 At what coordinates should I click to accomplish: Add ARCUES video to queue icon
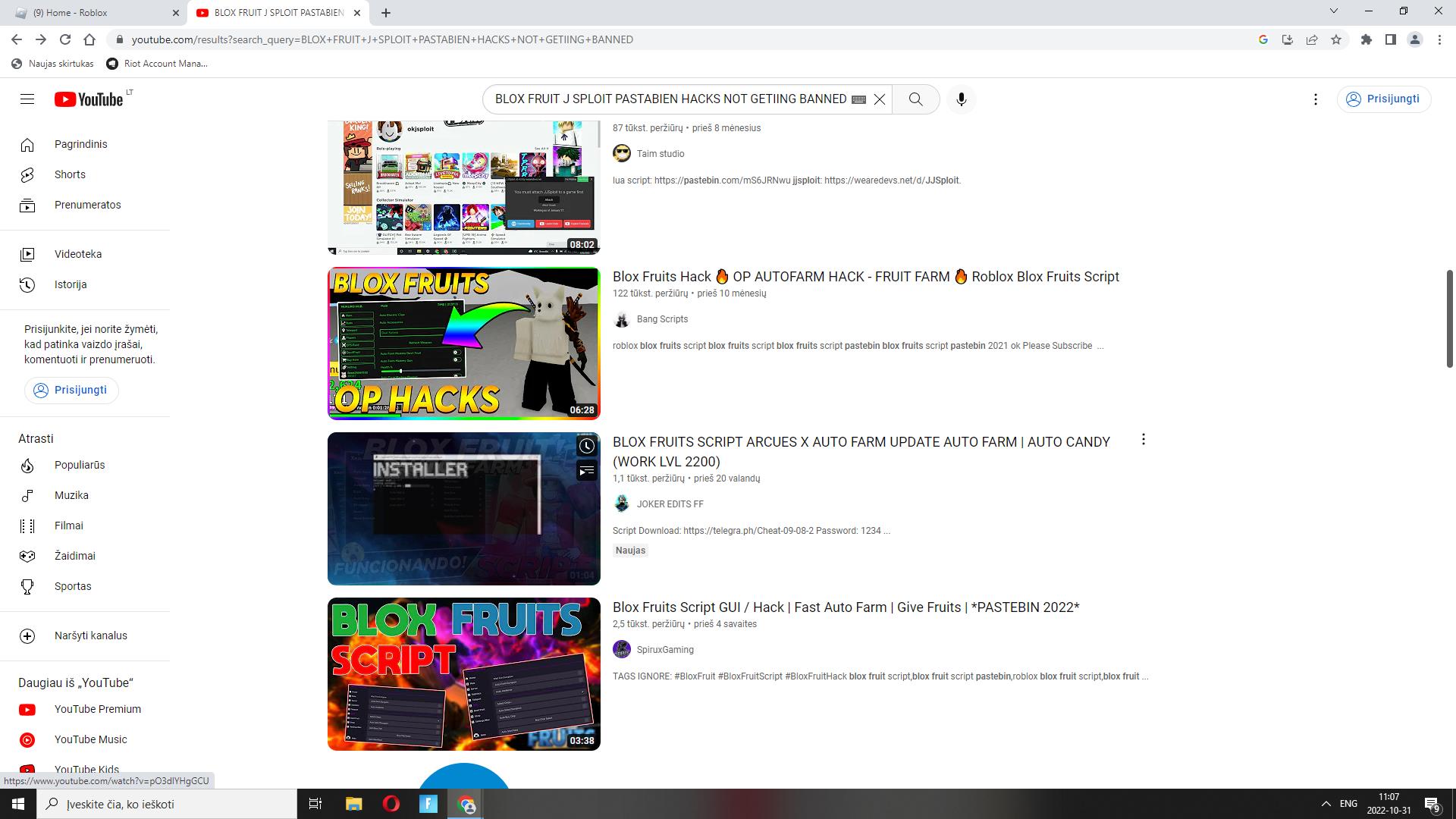pyautogui.click(x=586, y=471)
